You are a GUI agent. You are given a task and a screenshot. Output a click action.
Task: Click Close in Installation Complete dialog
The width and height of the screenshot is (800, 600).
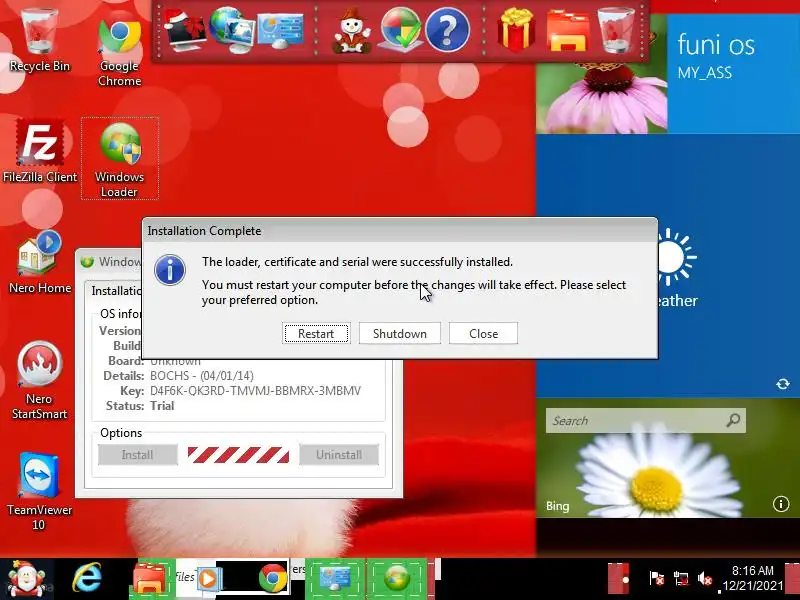coord(483,333)
